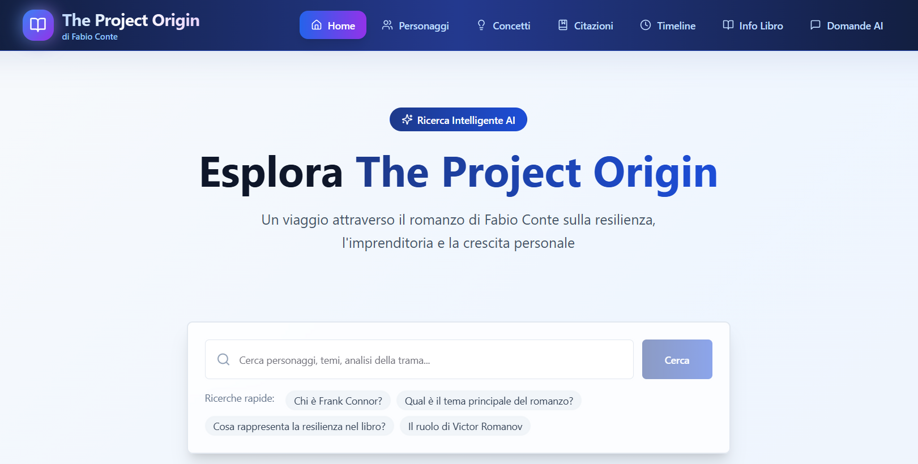Select "Il ruolo di Victor Romanov" quick search
Screen dimensions: 918x464
pos(465,427)
